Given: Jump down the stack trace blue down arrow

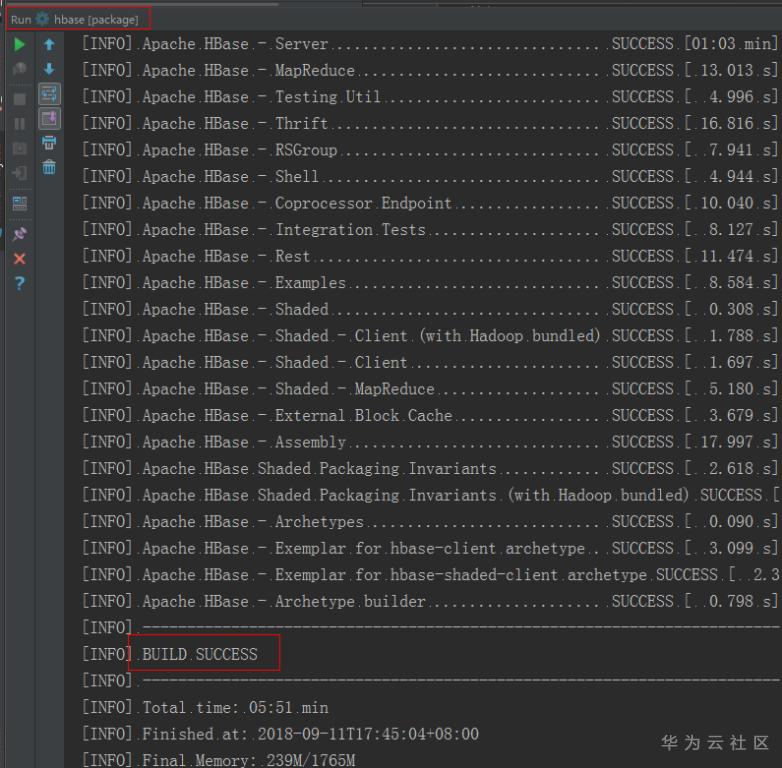Looking at the screenshot, I should (49, 69).
